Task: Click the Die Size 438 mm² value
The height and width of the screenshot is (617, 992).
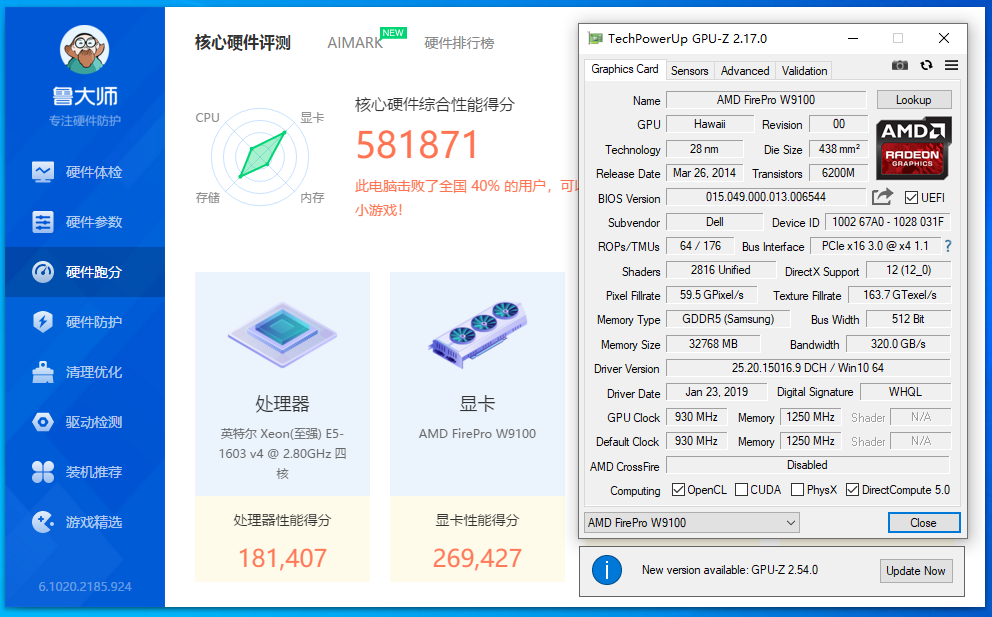Action: (839, 149)
